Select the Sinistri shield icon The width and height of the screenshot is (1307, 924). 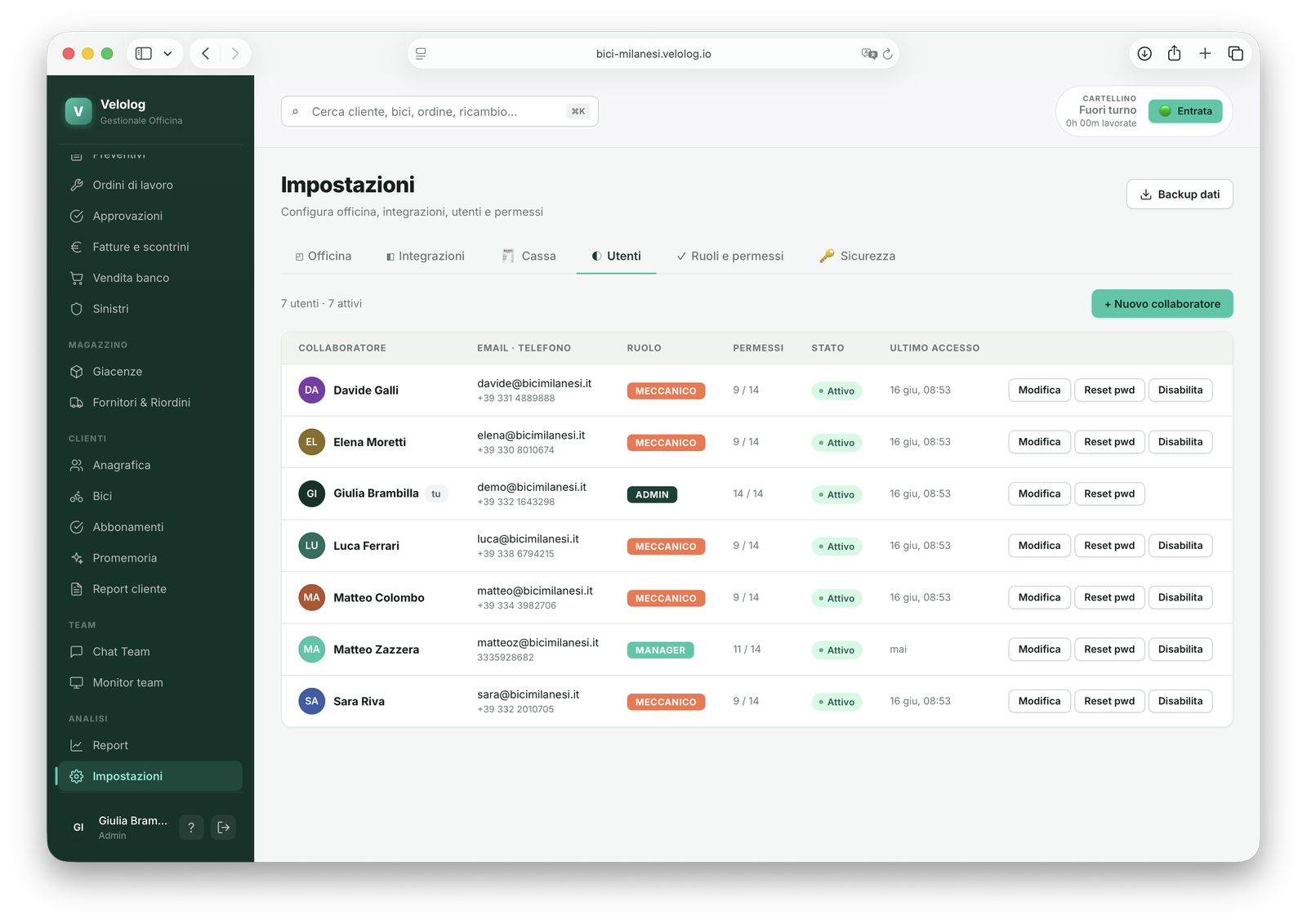pyautogui.click(x=77, y=309)
